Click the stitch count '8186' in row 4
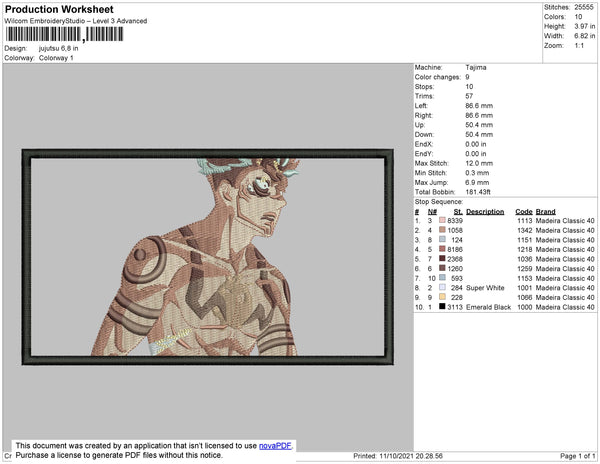600x464 pixels. pos(455,249)
